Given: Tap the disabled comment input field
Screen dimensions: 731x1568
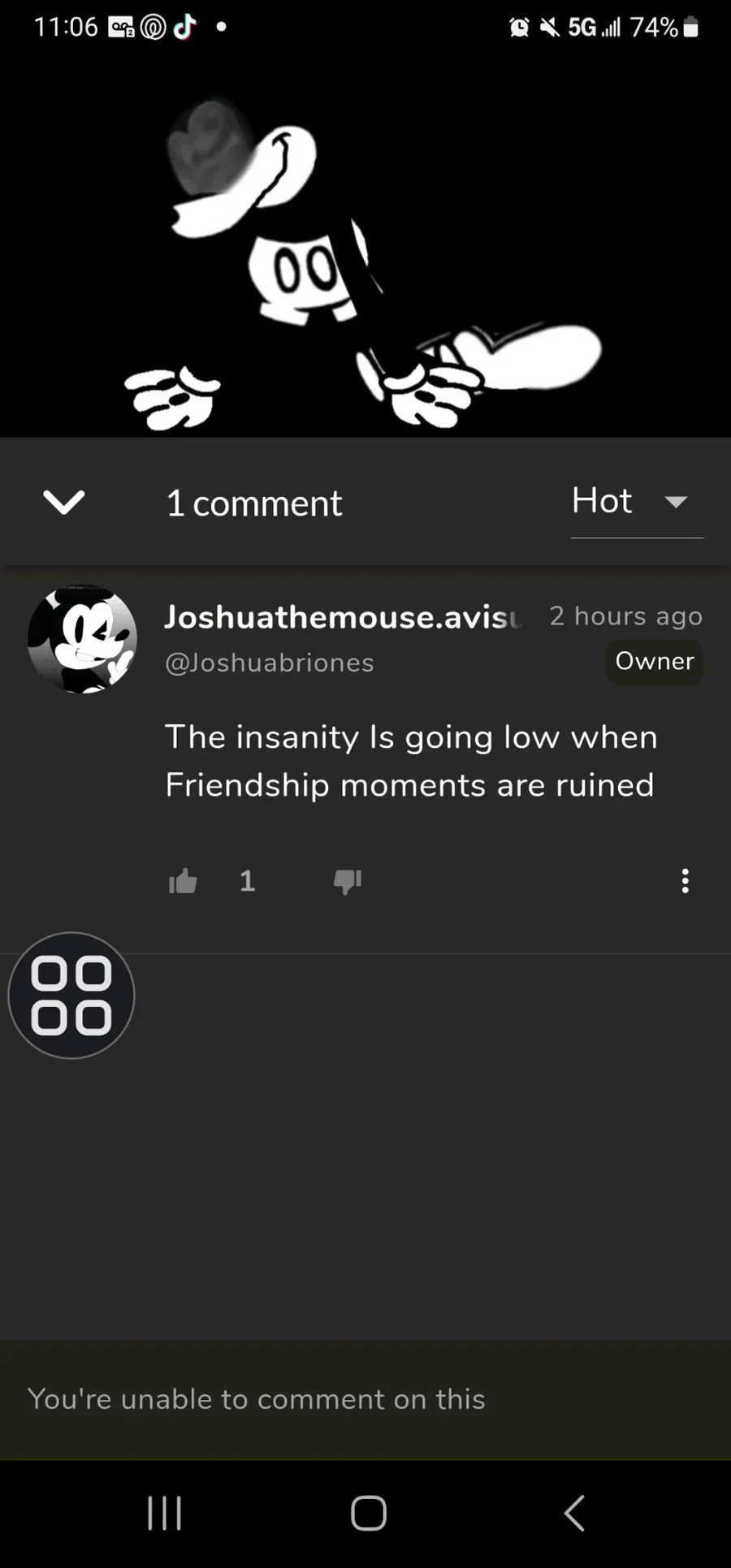Looking at the screenshot, I should 365,1399.
